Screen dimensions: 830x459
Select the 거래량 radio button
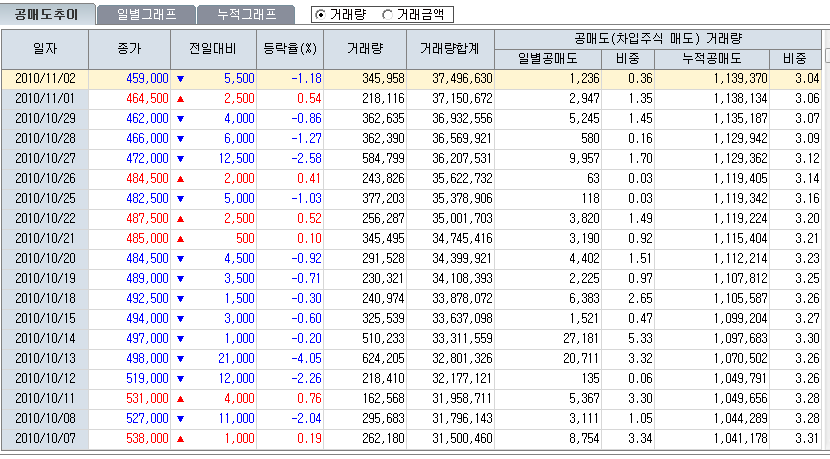[x=319, y=15]
